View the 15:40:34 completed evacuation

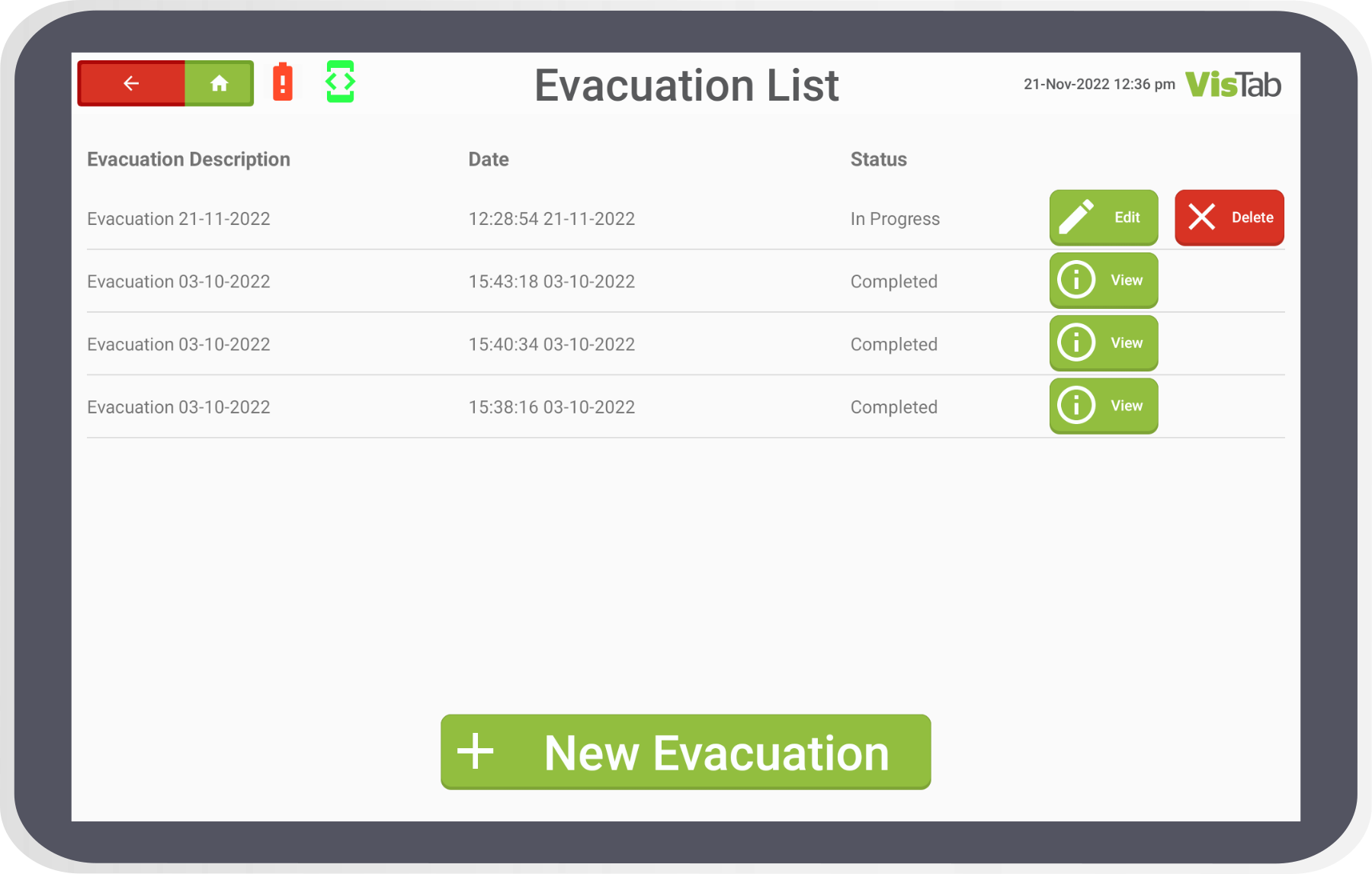pos(1103,343)
